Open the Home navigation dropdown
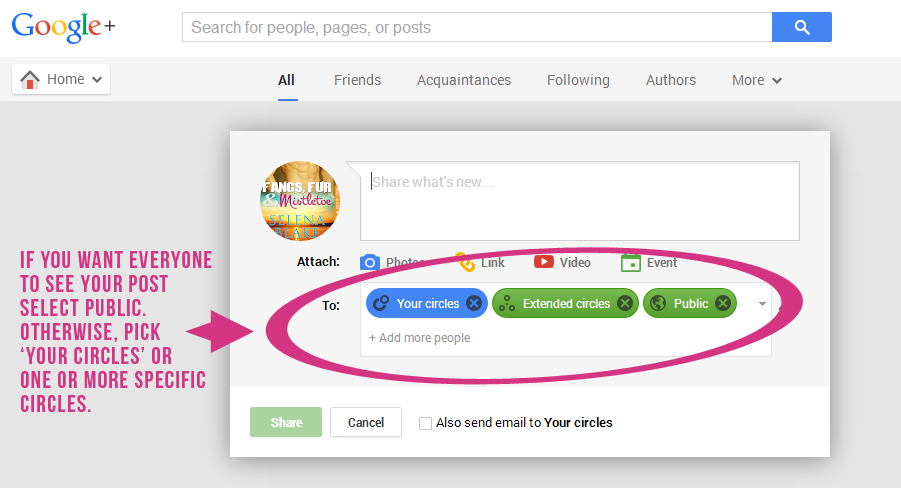901x488 pixels. 61,80
